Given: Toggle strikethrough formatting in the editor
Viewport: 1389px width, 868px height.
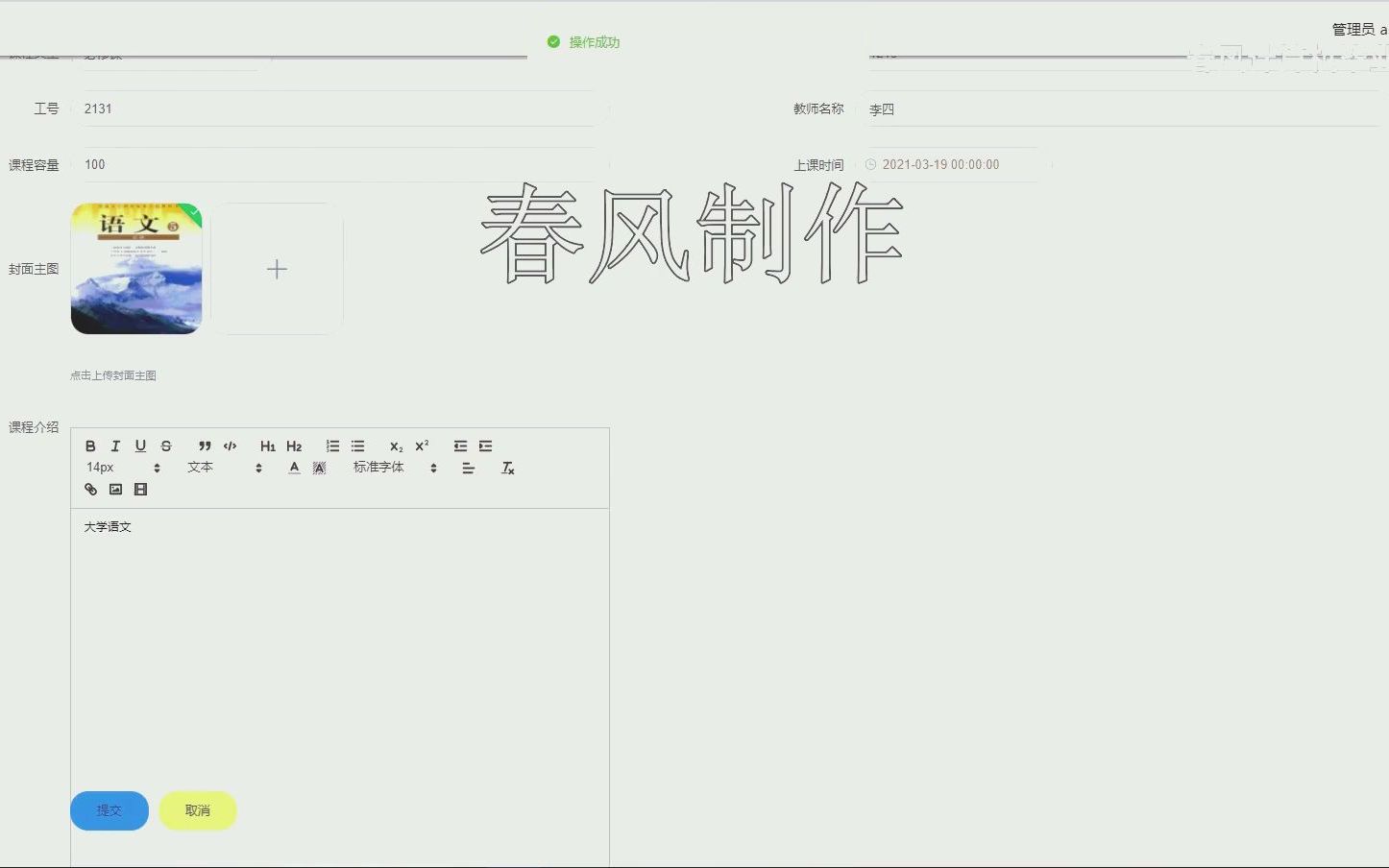Looking at the screenshot, I should 166,446.
